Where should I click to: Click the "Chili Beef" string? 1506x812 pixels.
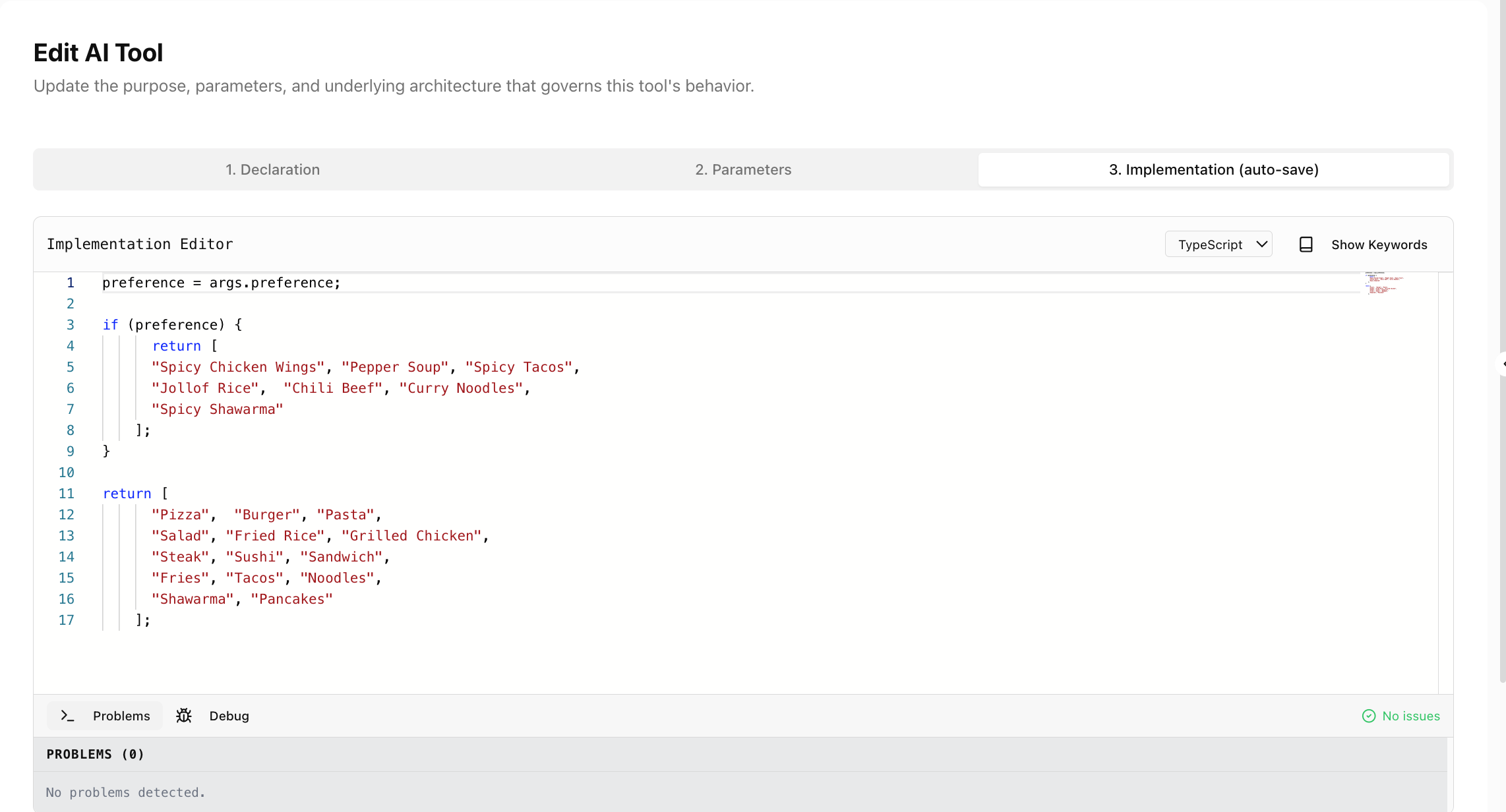[x=333, y=388]
